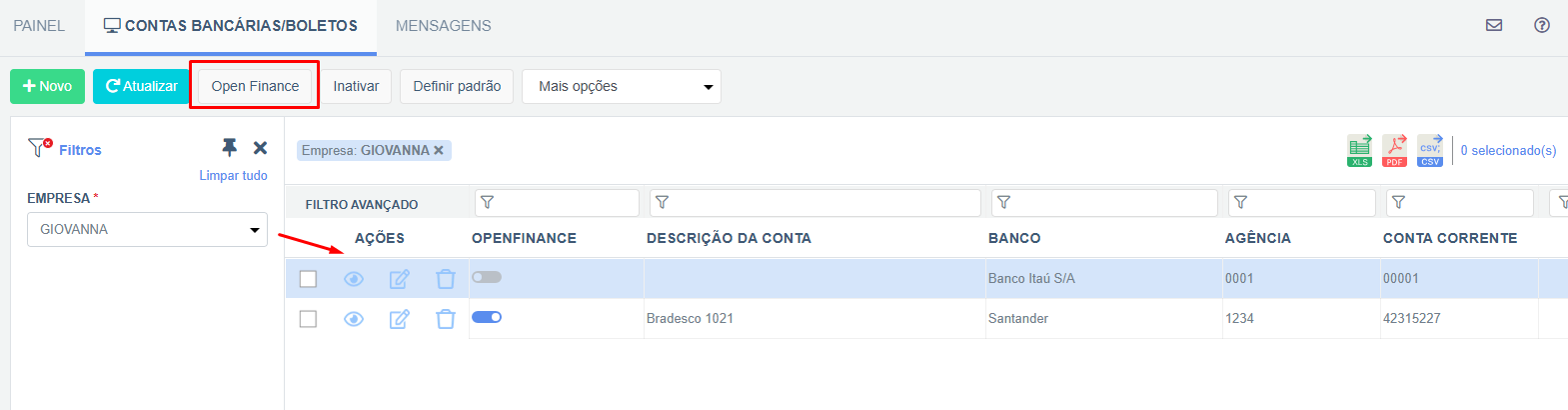This screenshot has width=1568, height=410.
Task: Delete the Banco Itaú S/A account
Action: [446, 279]
